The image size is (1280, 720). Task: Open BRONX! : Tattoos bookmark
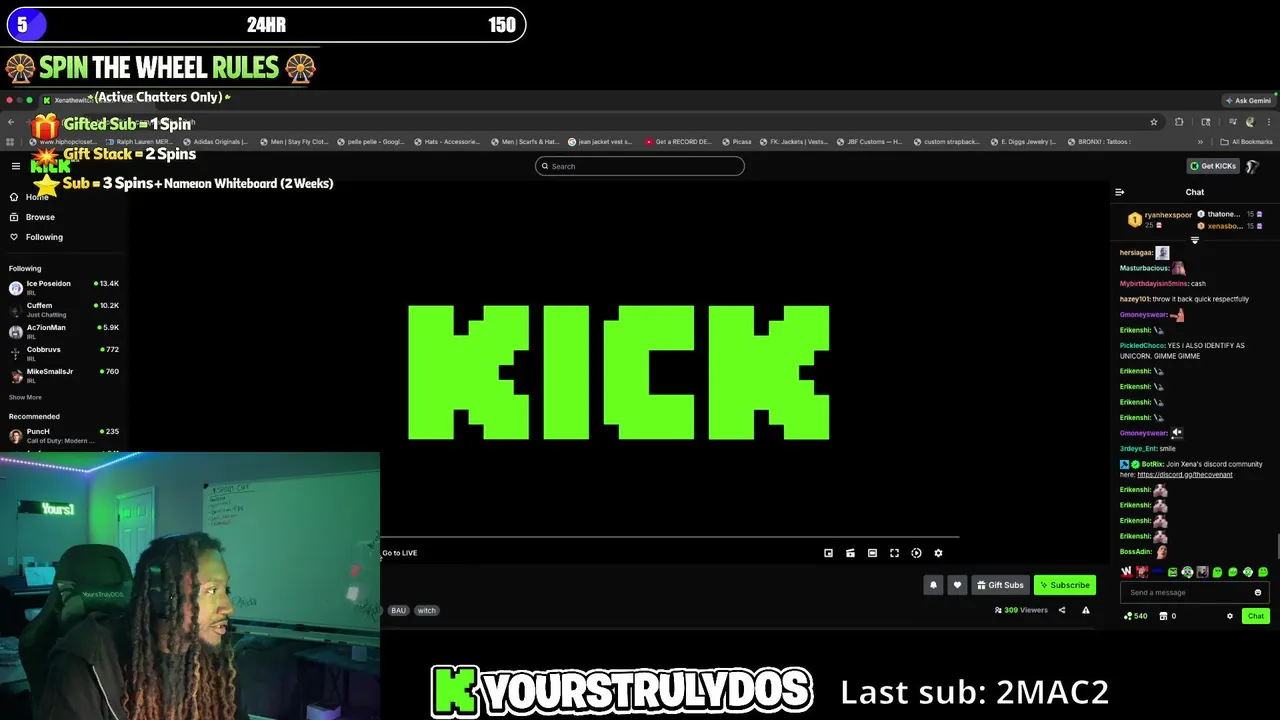[1098, 142]
